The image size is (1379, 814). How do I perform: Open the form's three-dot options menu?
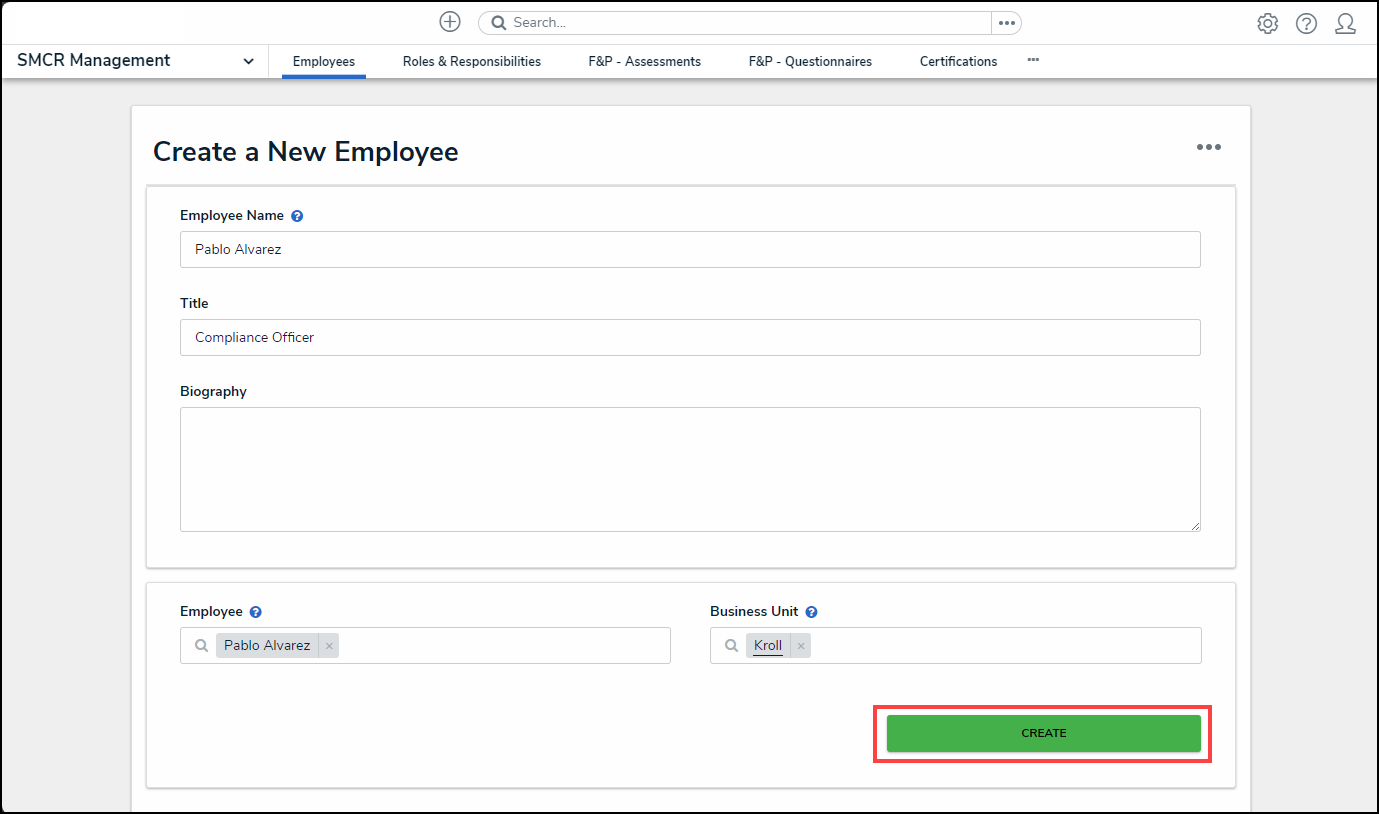[1208, 148]
